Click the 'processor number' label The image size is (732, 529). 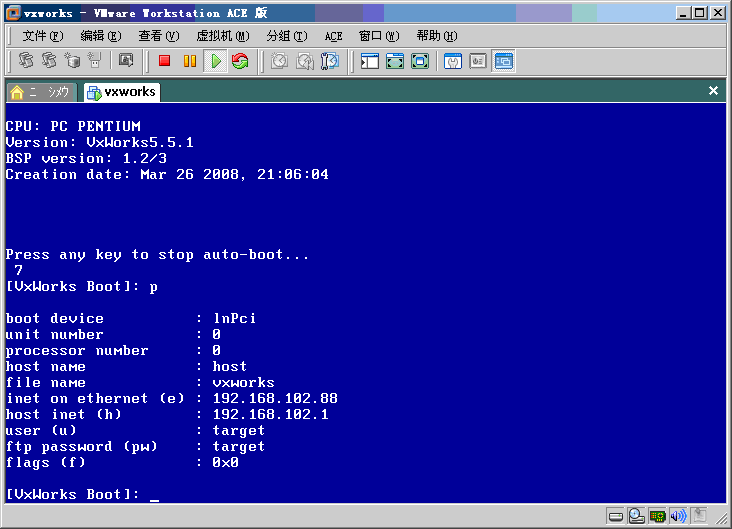[x=77, y=350]
